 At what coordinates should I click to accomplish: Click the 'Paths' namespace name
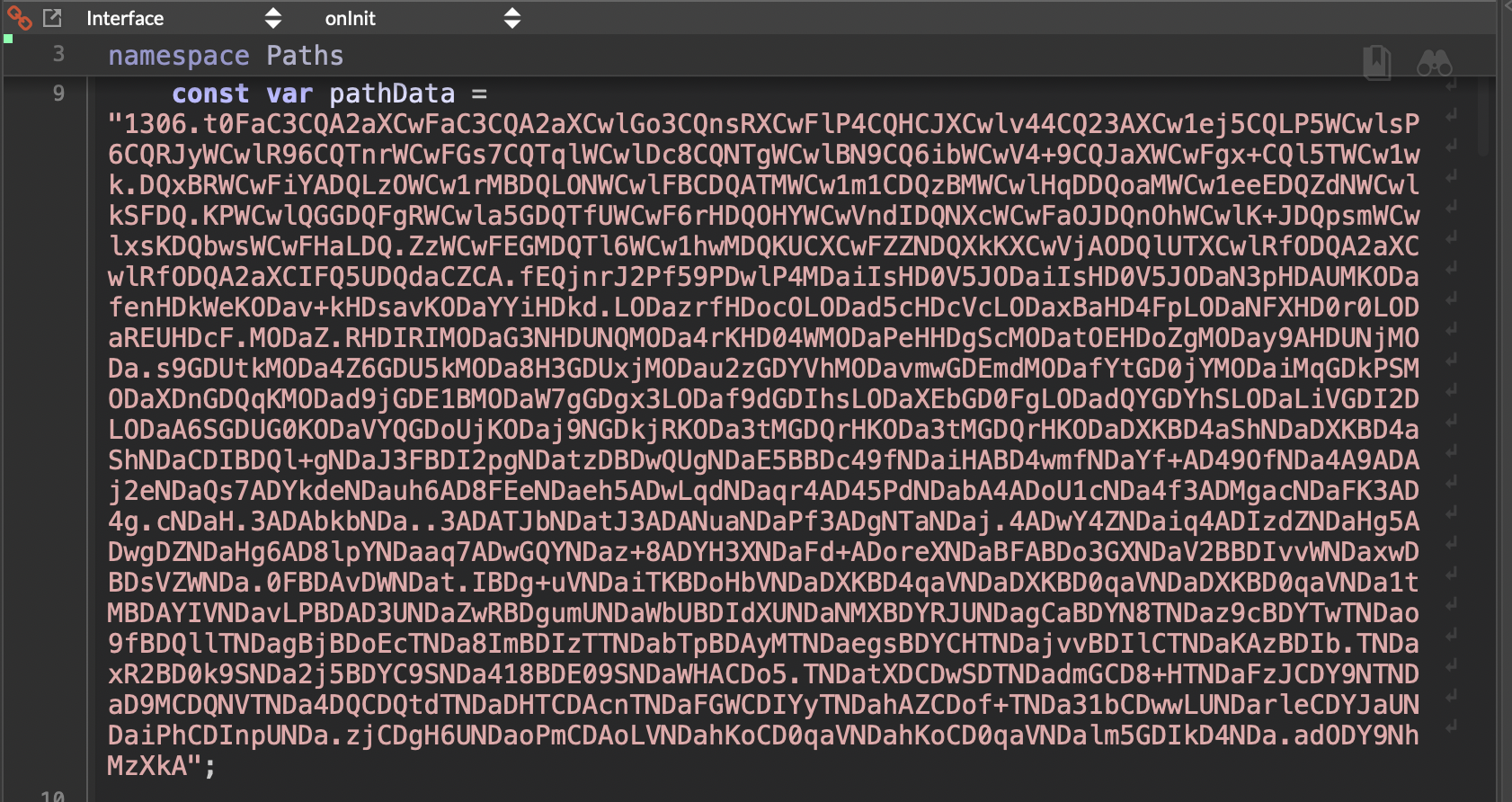(x=305, y=56)
